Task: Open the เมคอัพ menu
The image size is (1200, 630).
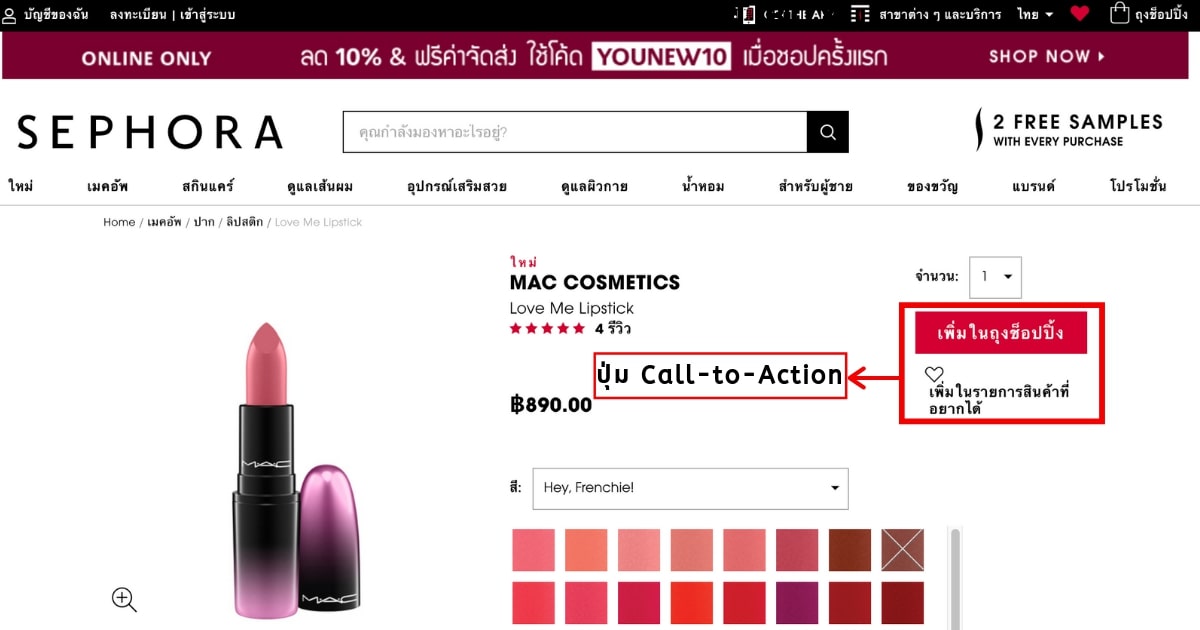Action: pos(107,186)
